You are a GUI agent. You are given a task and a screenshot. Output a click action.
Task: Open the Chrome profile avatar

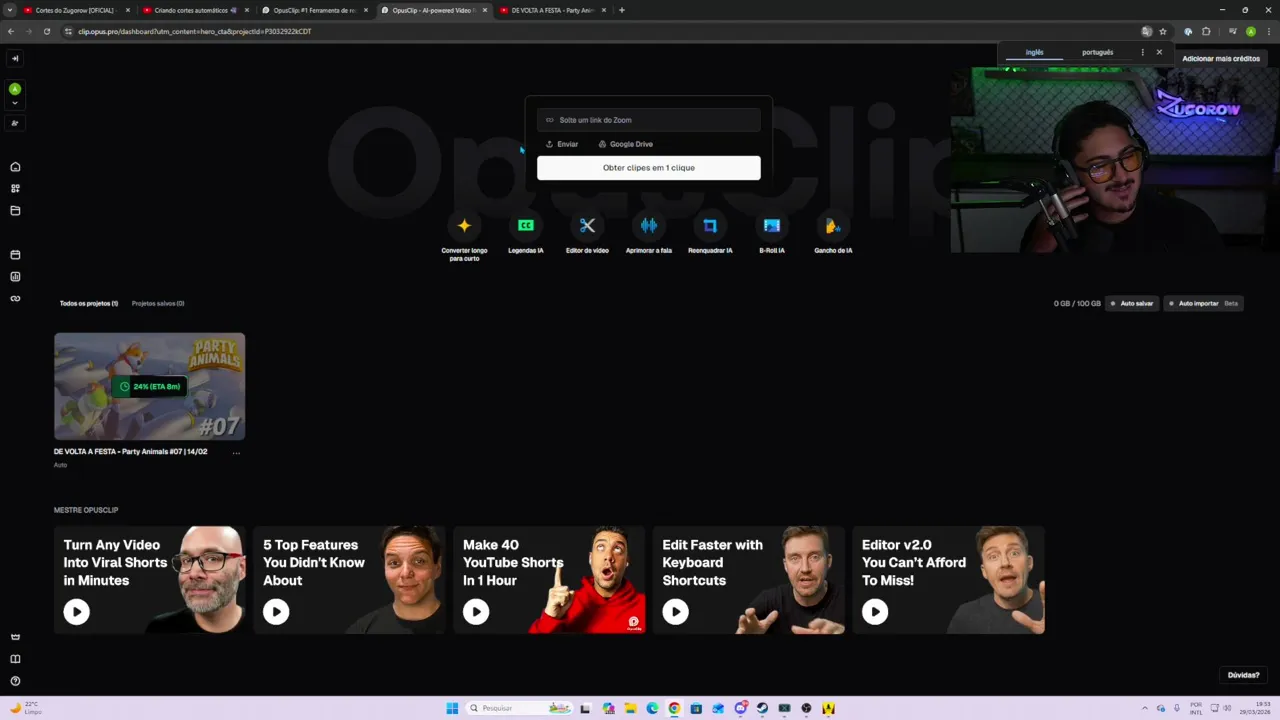[1251, 31]
